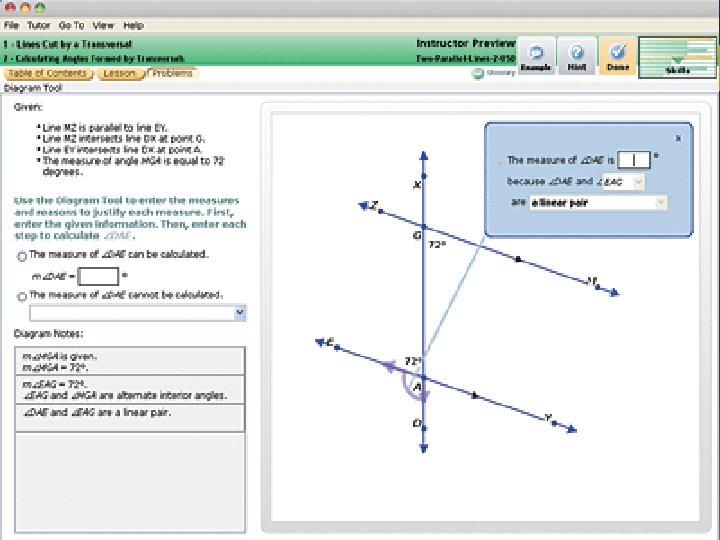Viewport: 720px width, 540px height.
Task: Open the Glossary icon
Action: tap(478, 73)
